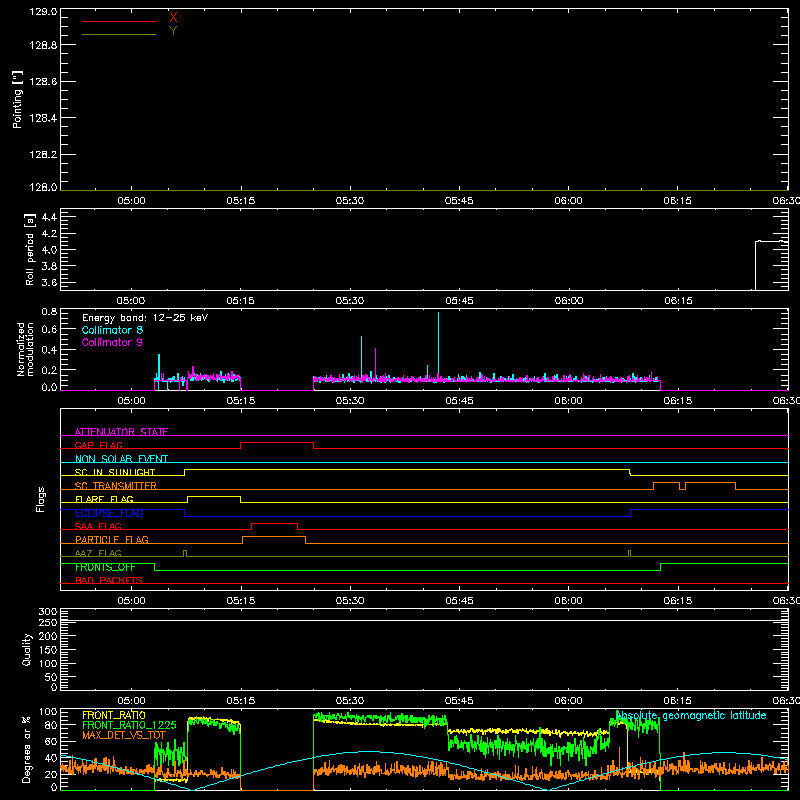This screenshot has height=800, width=800.
Task: Click the ECLIPSE_FLAG label
Action: coord(109,513)
